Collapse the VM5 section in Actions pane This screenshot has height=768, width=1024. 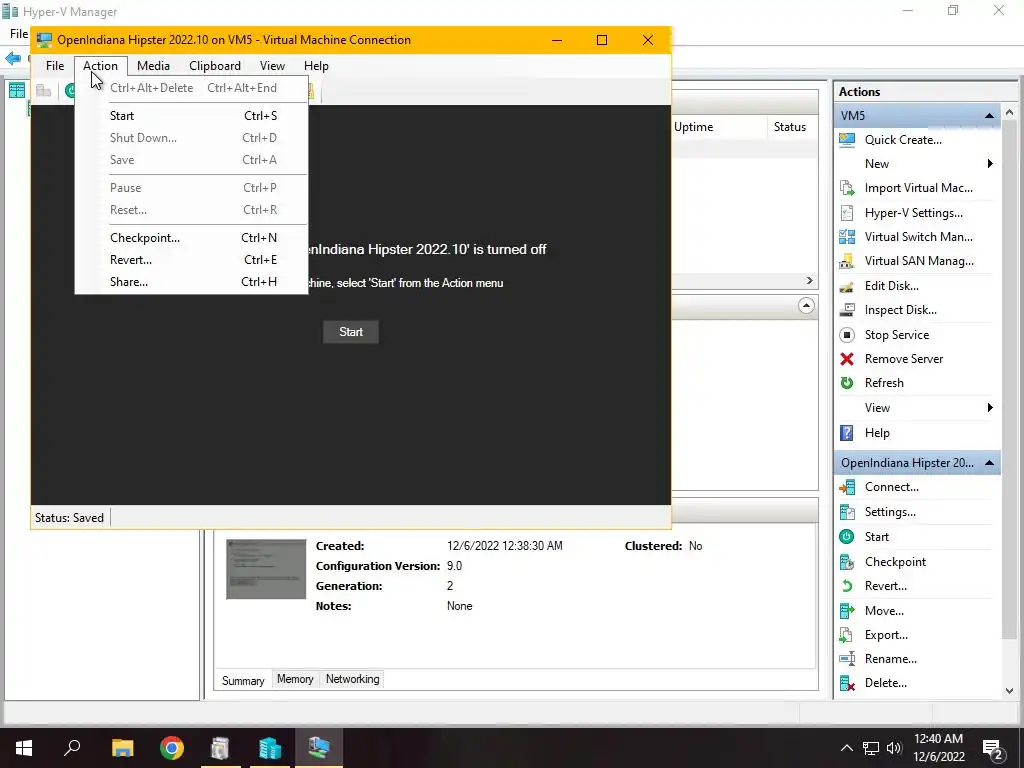989,116
